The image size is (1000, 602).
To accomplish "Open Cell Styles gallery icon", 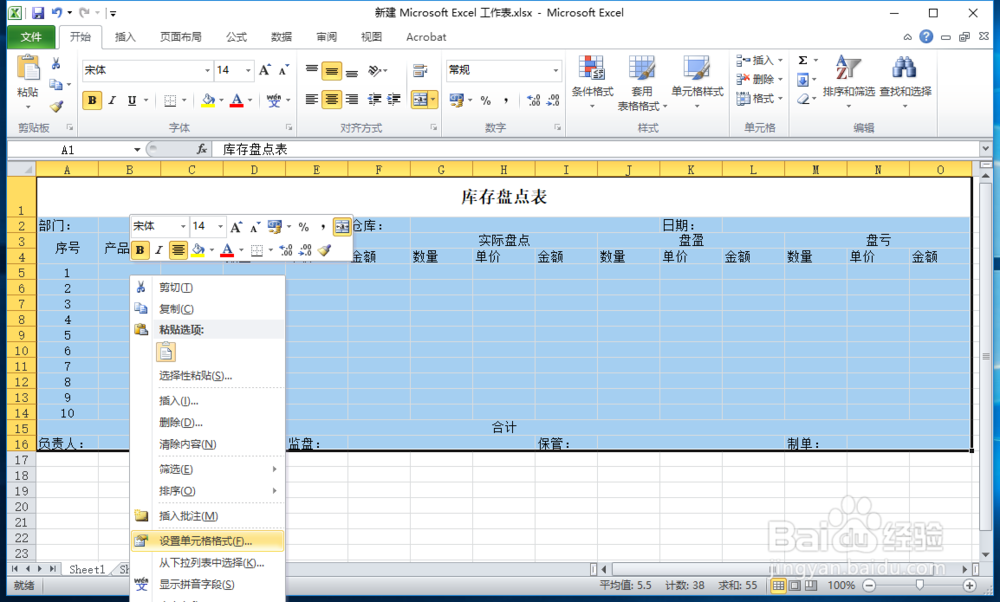I will click(696, 69).
